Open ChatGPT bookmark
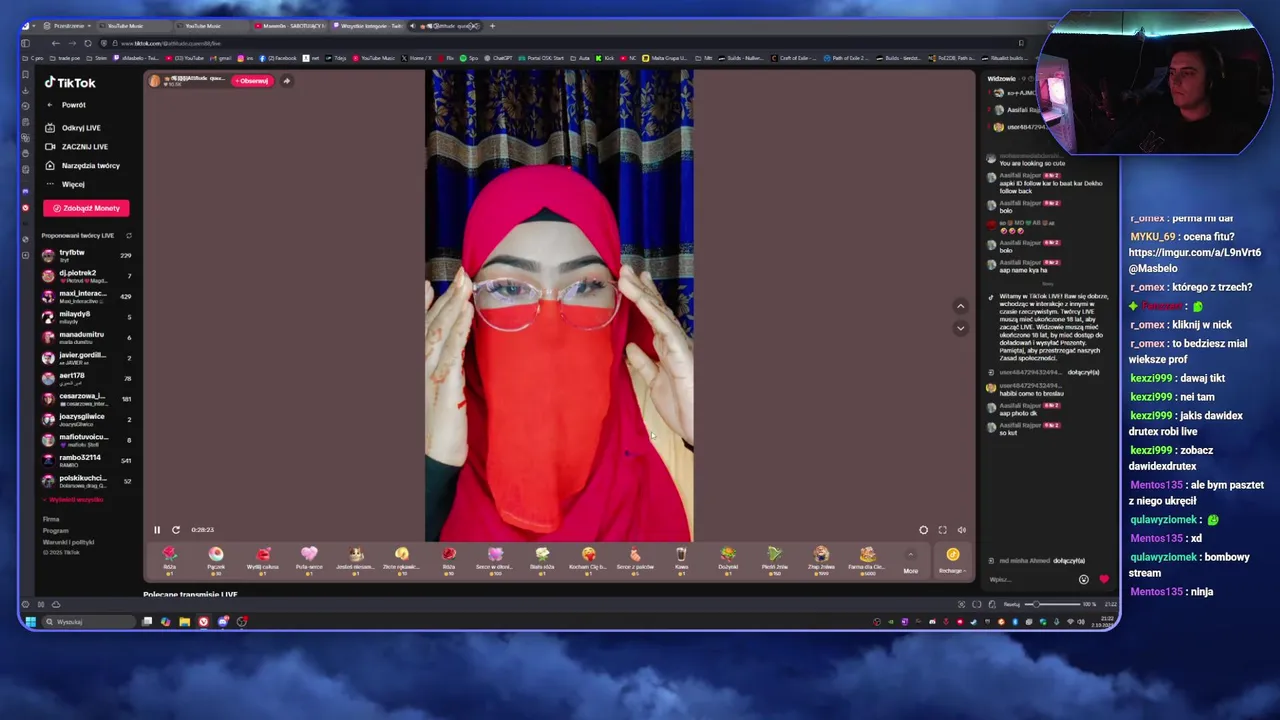Viewport: 1280px width, 720px height. (499, 58)
